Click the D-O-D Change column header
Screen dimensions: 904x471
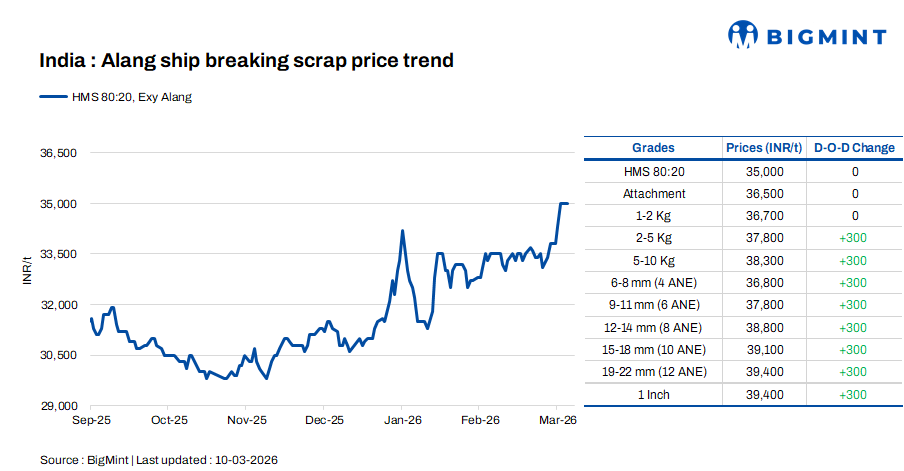click(854, 148)
